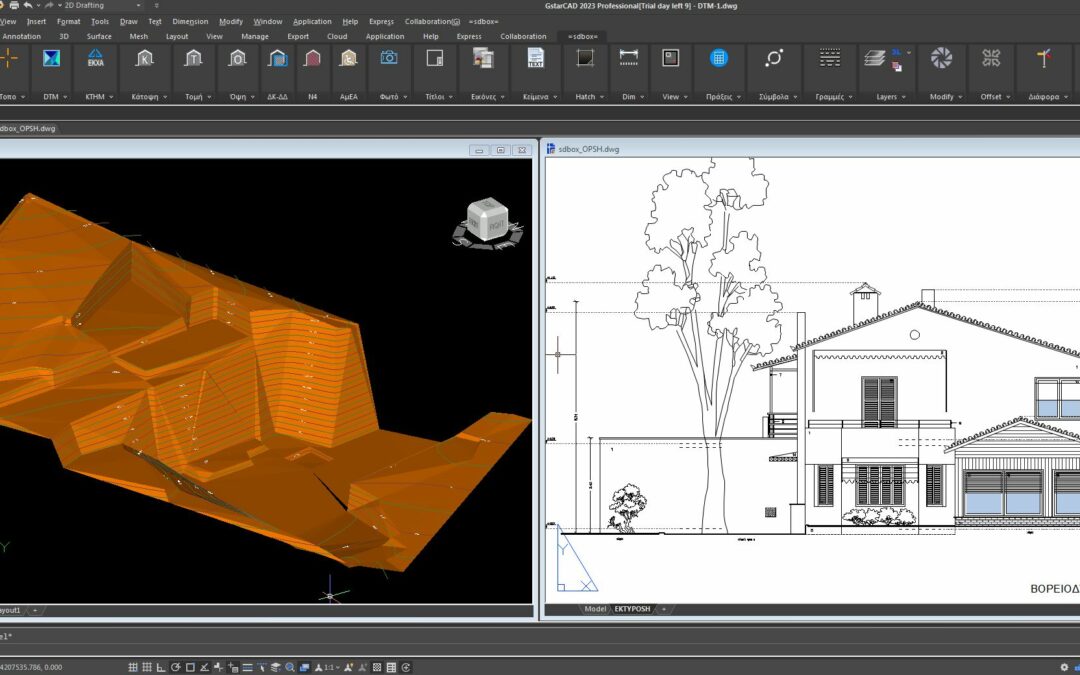The image size is (1080, 675).
Task: Toggle grid display in status bar
Action: 147,667
